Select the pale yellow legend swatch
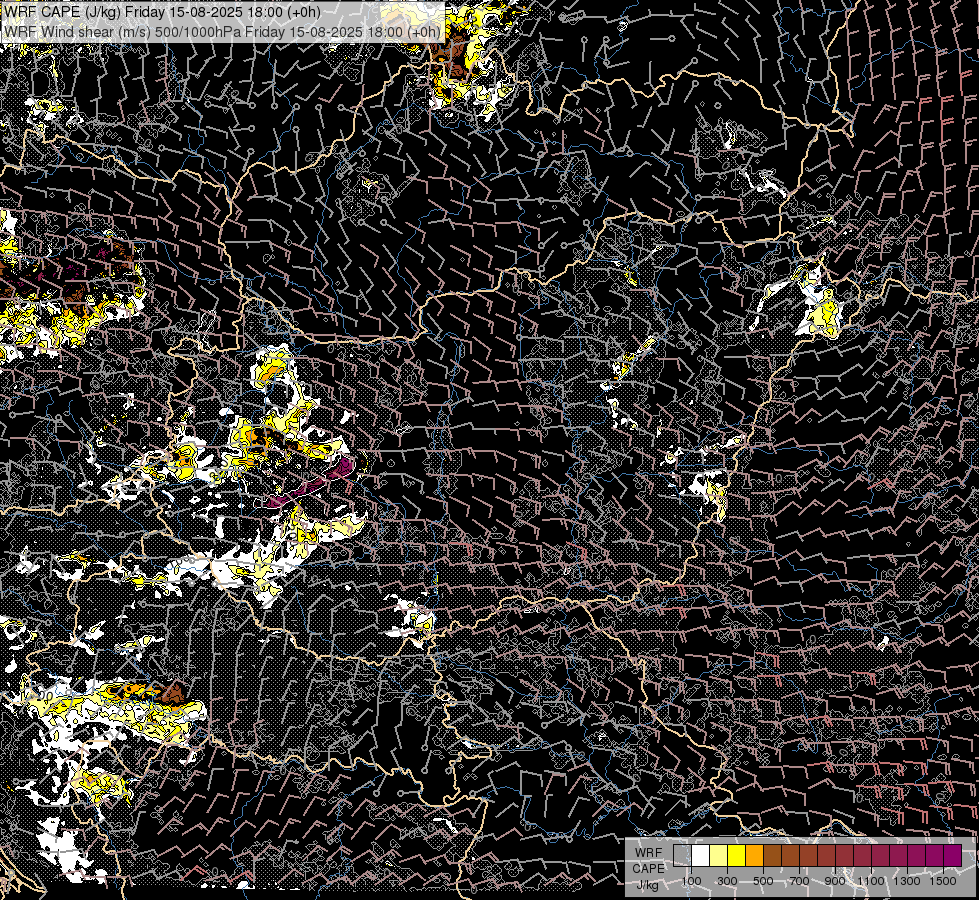Image resolution: width=979 pixels, height=900 pixels. pos(719,855)
